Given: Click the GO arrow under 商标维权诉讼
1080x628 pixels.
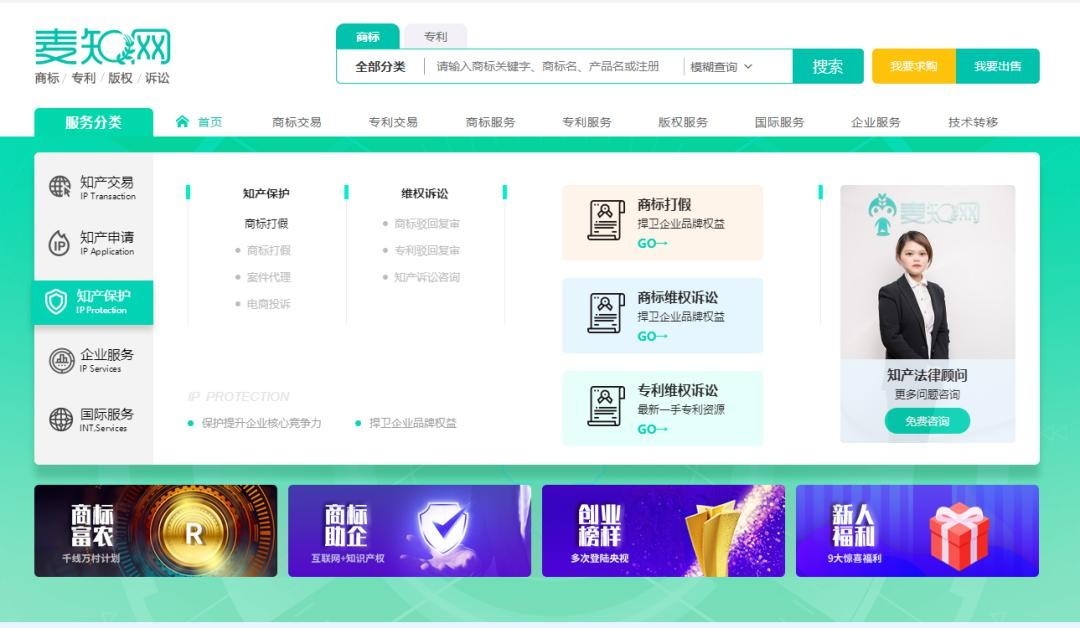Looking at the screenshot, I should [x=652, y=336].
